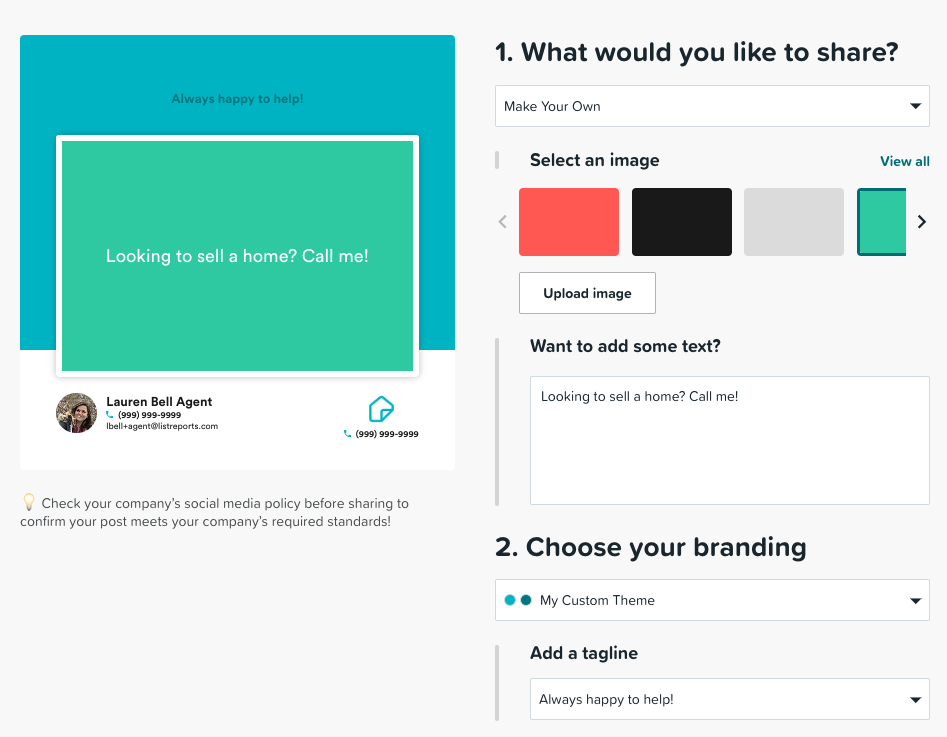The image size is (947, 737).
Task: Click phone icon below the house logo
Action: click(347, 434)
